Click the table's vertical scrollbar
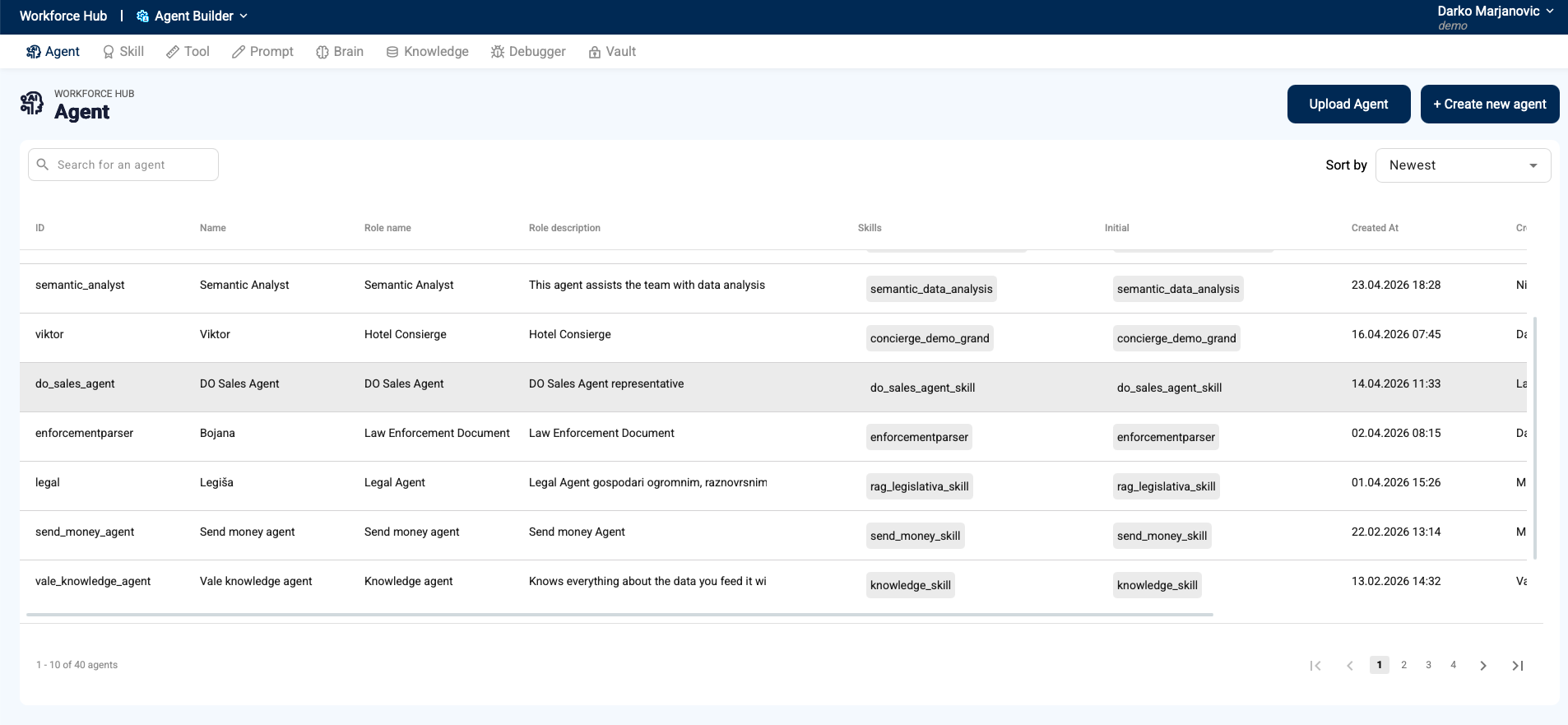Image resolution: width=1568 pixels, height=725 pixels. (1535, 438)
